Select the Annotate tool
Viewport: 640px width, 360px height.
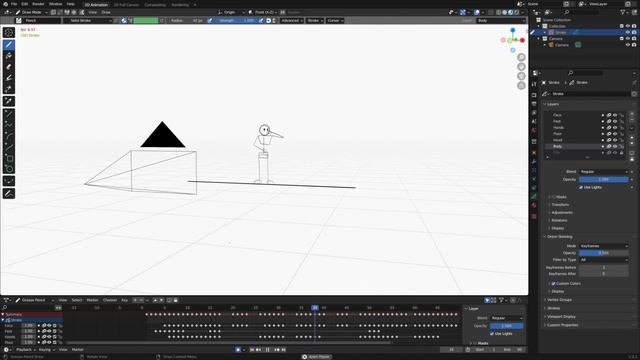pos(9,193)
